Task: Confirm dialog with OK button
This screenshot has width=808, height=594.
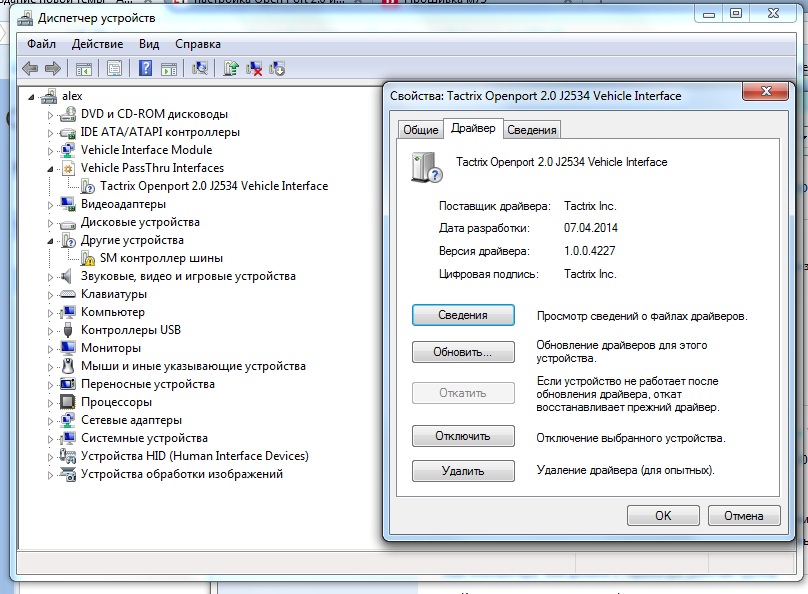Action: (663, 516)
